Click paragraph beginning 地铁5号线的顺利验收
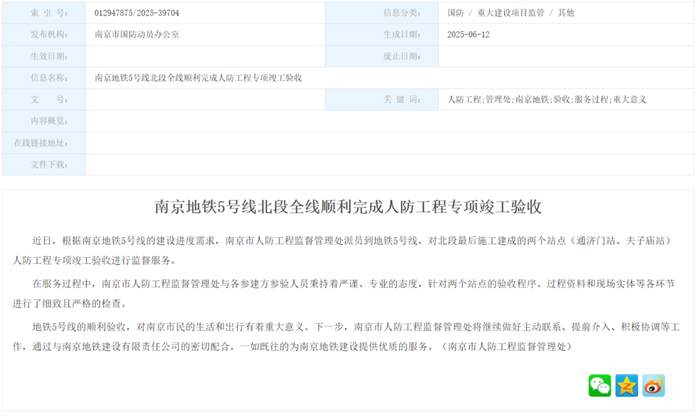Screen dimensions: 700x416 [x=346, y=337]
